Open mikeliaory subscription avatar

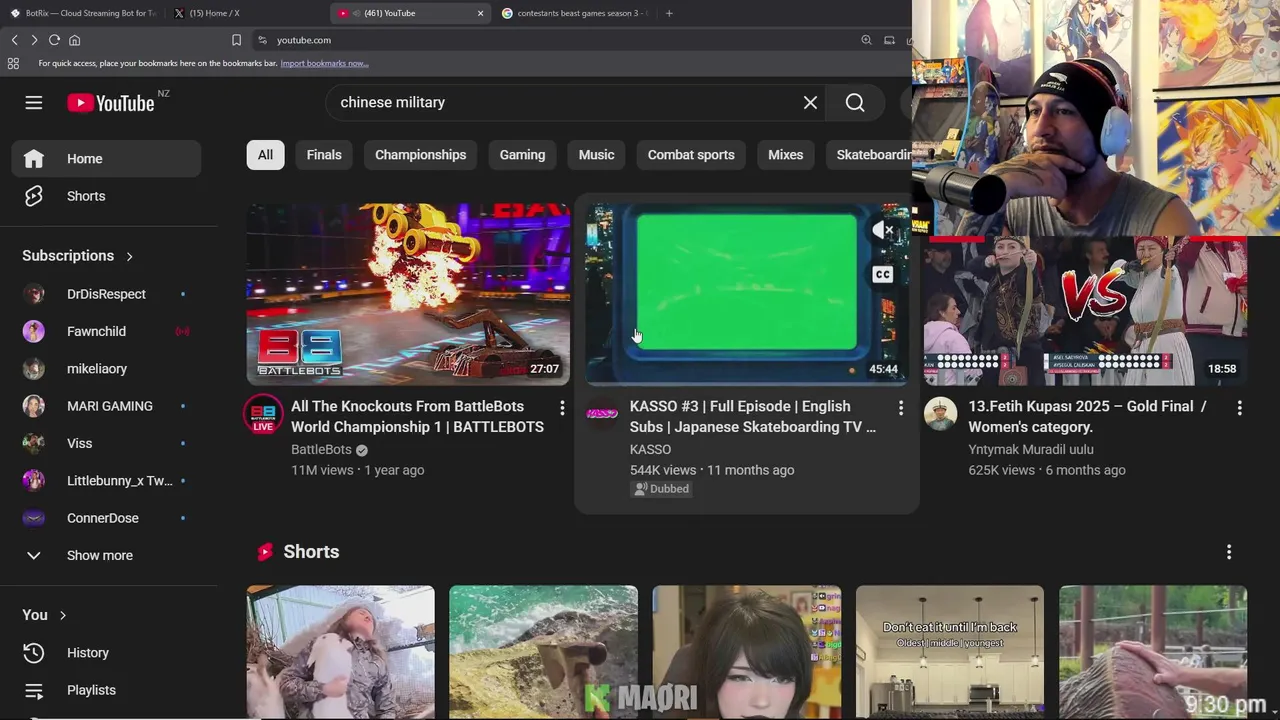coord(34,369)
